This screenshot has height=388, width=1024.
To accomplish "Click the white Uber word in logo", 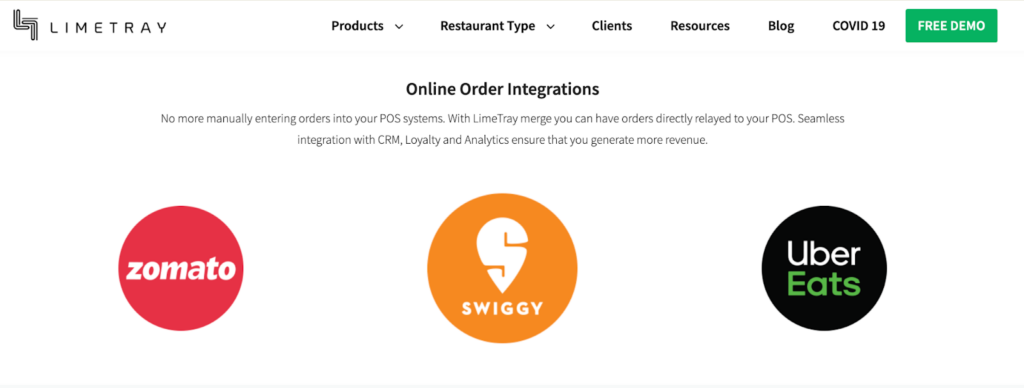I will click(x=824, y=253).
